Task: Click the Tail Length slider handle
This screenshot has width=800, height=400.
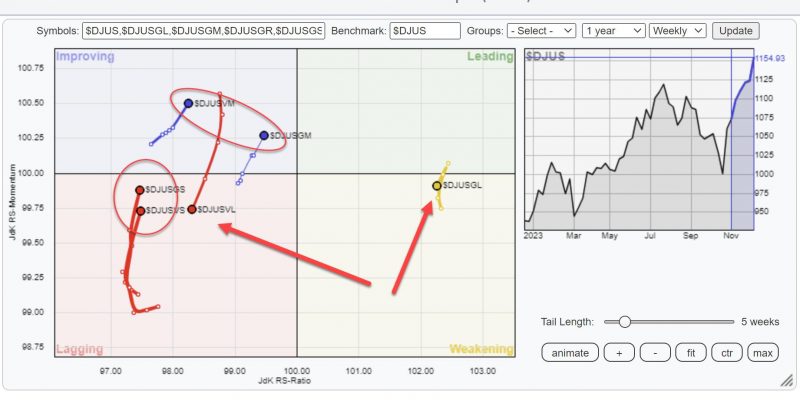Action: pyautogui.click(x=624, y=321)
